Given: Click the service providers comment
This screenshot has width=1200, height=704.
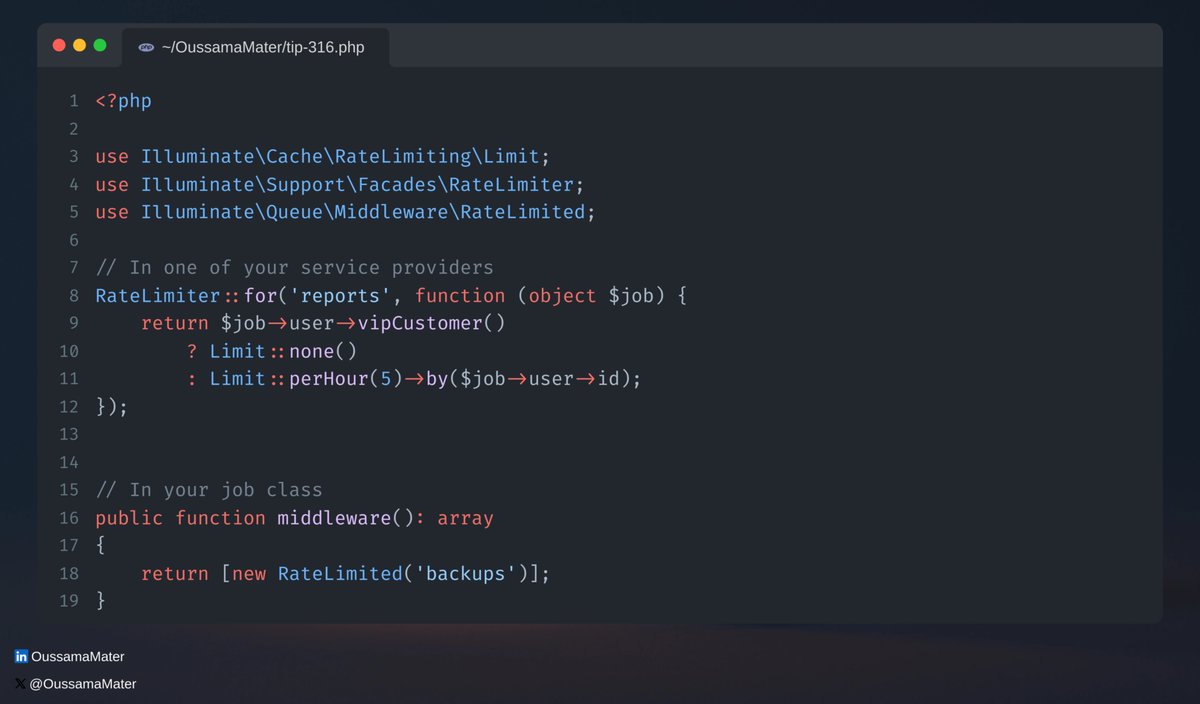Looking at the screenshot, I should (295, 268).
